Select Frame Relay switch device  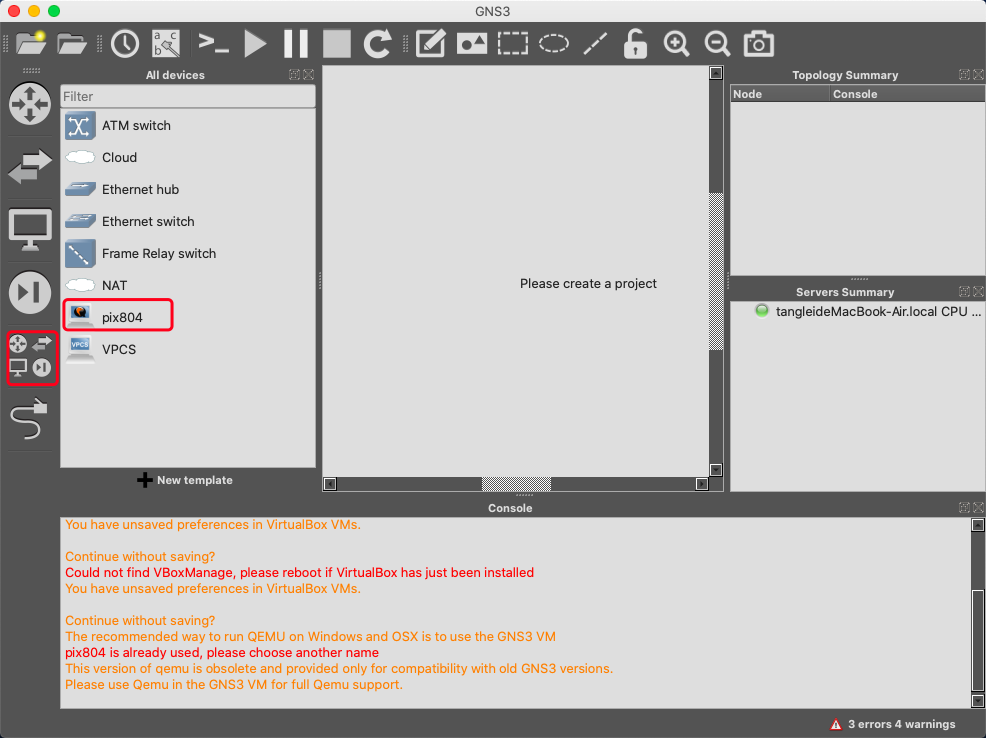point(187,253)
